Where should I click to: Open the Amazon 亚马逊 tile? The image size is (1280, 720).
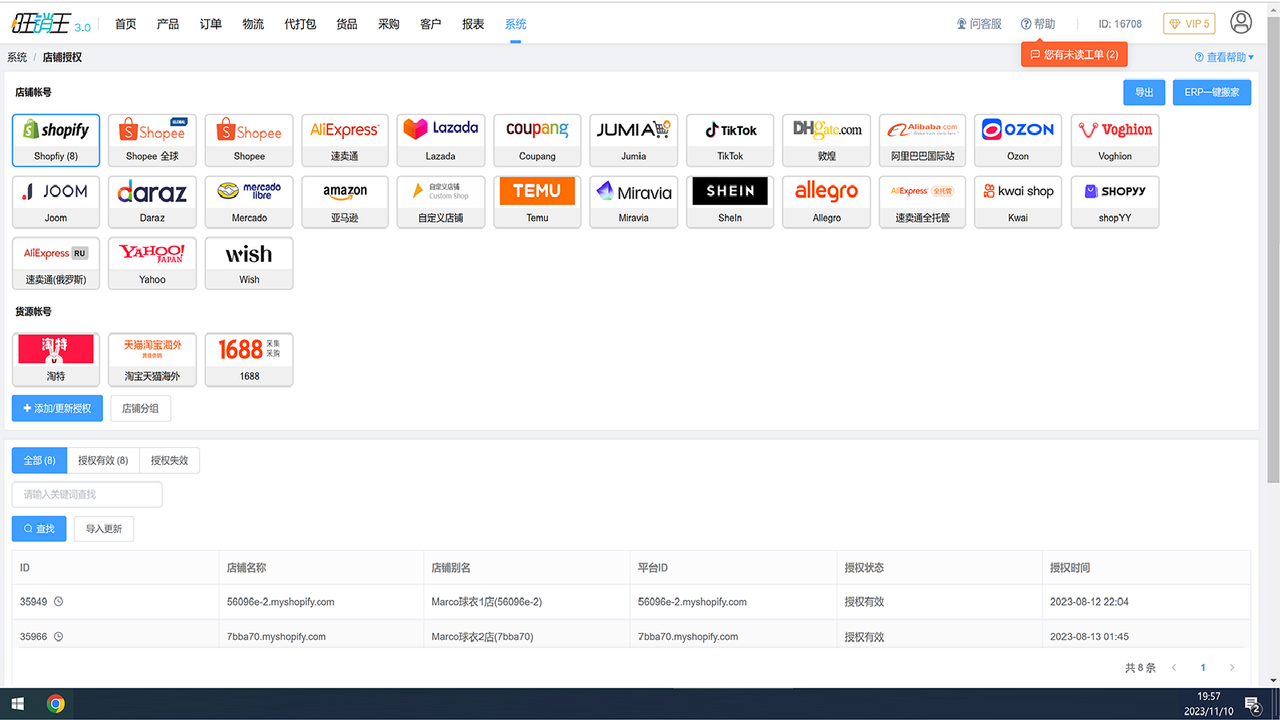[x=345, y=202]
